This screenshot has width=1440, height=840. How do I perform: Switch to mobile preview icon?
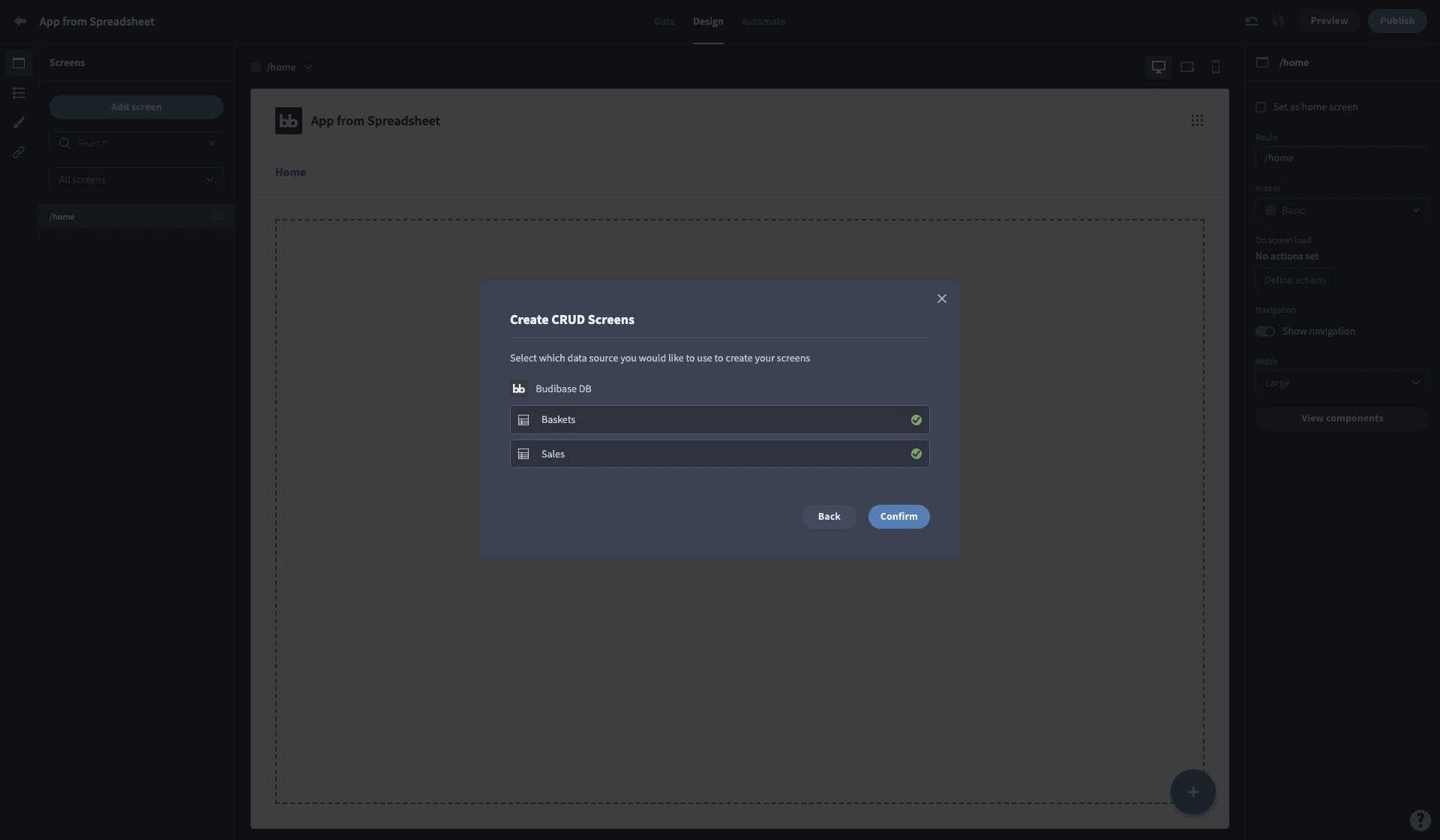pos(1216,67)
